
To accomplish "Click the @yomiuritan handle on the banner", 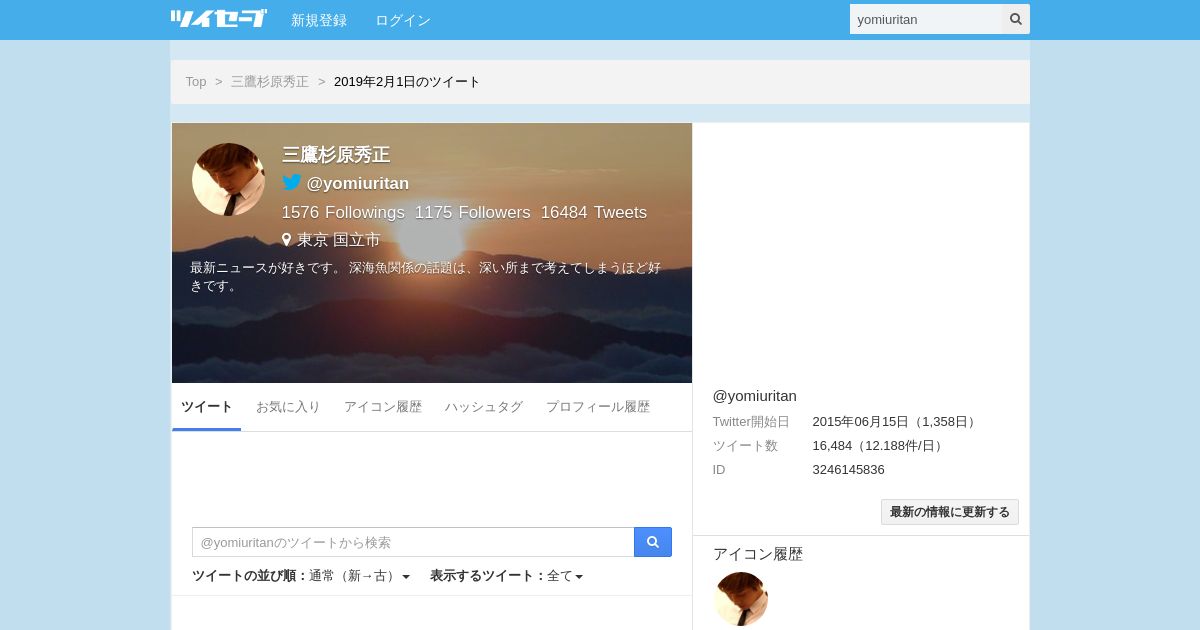I will [358, 183].
